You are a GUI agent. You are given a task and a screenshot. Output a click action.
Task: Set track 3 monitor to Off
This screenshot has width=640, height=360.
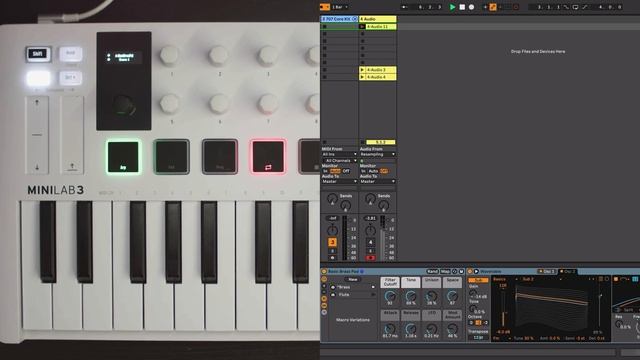pos(346,171)
